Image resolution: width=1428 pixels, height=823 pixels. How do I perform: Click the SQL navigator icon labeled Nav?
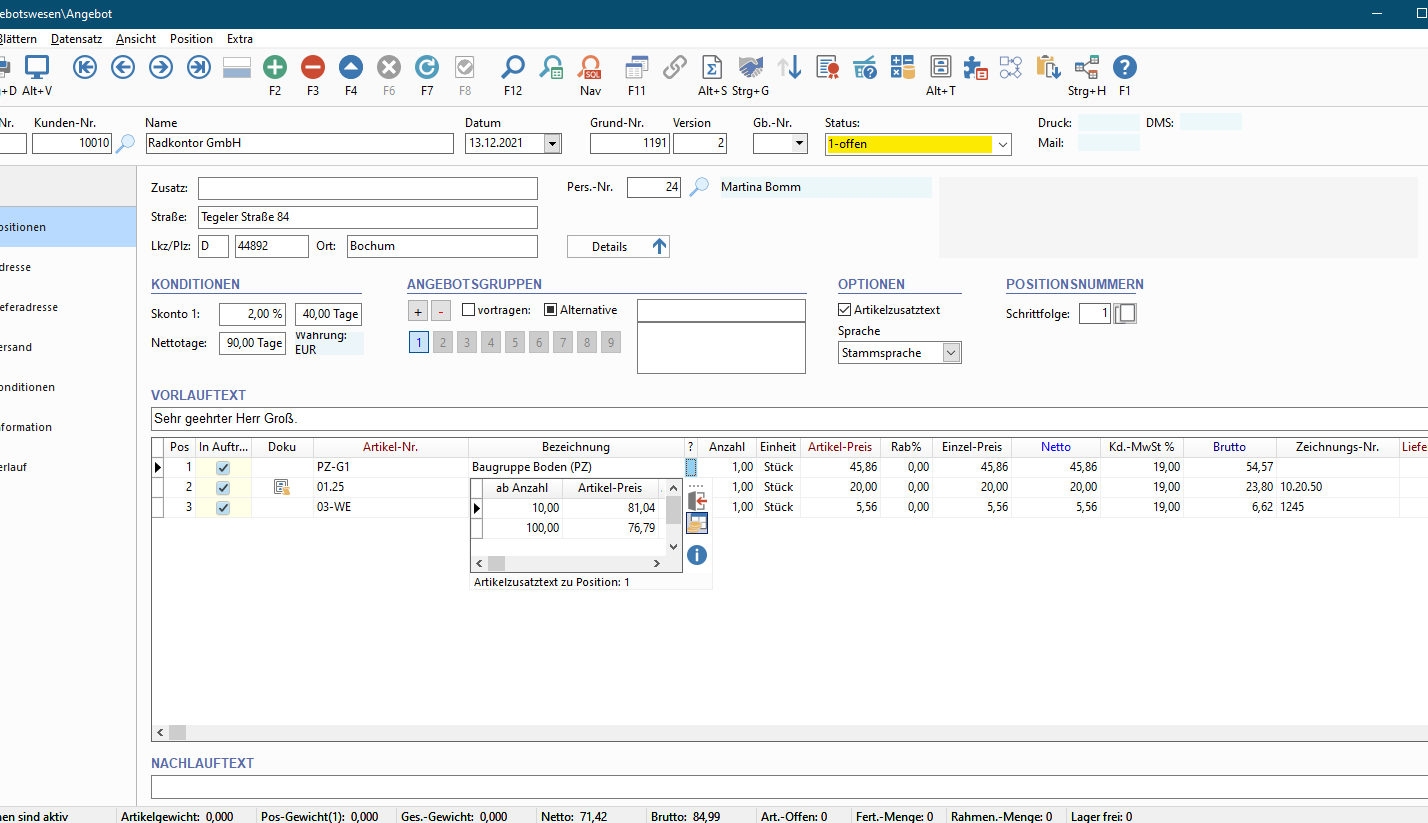pos(590,67)
